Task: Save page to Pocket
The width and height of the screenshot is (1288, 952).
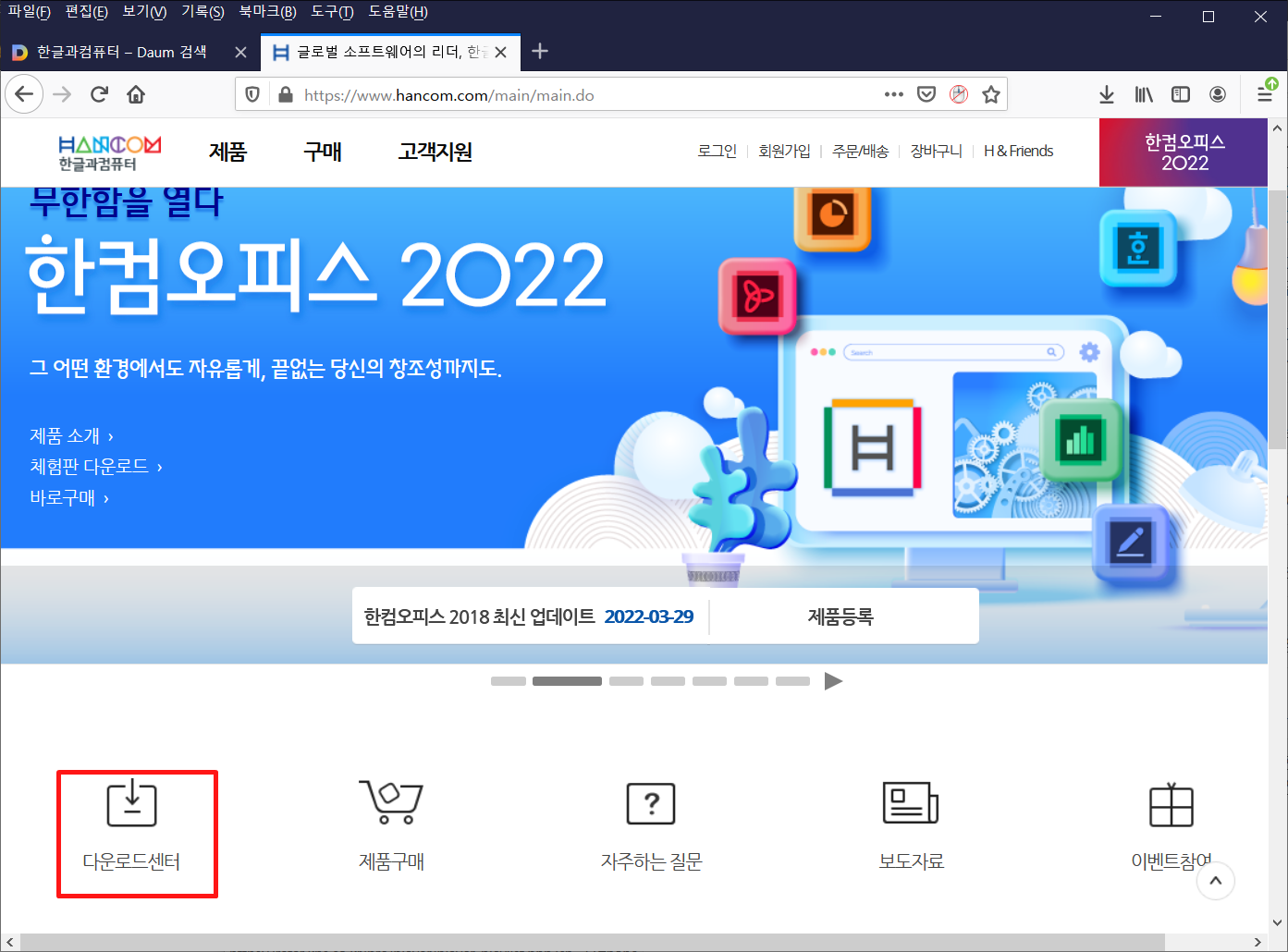Action: (x=926, y=94)
